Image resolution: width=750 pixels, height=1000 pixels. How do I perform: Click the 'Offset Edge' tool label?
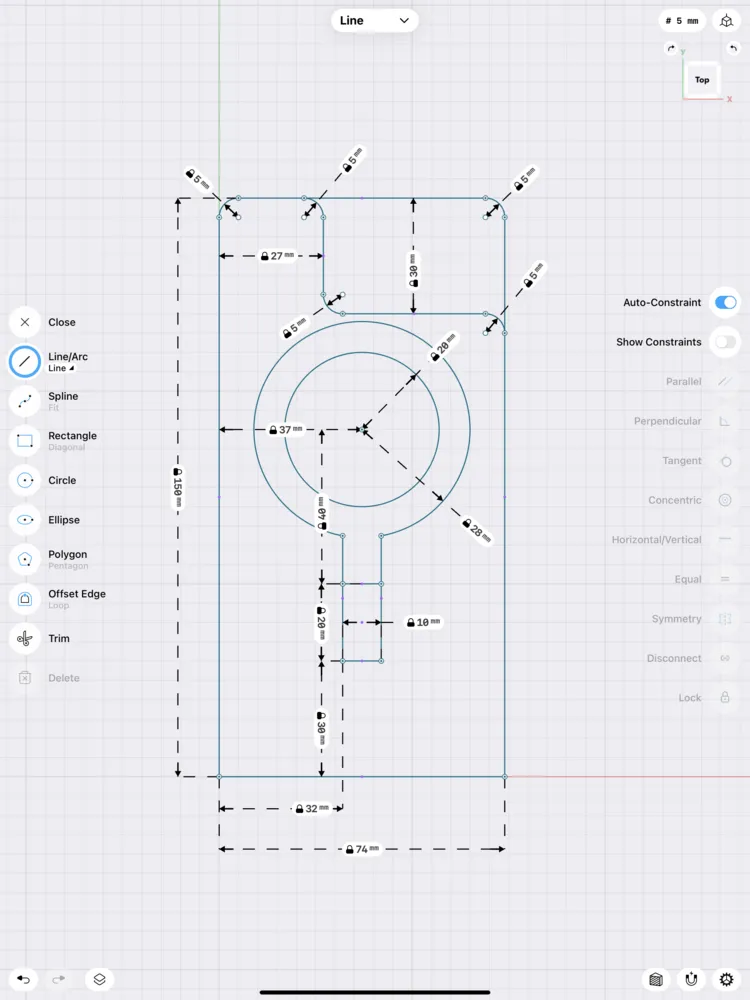point(77,594)
